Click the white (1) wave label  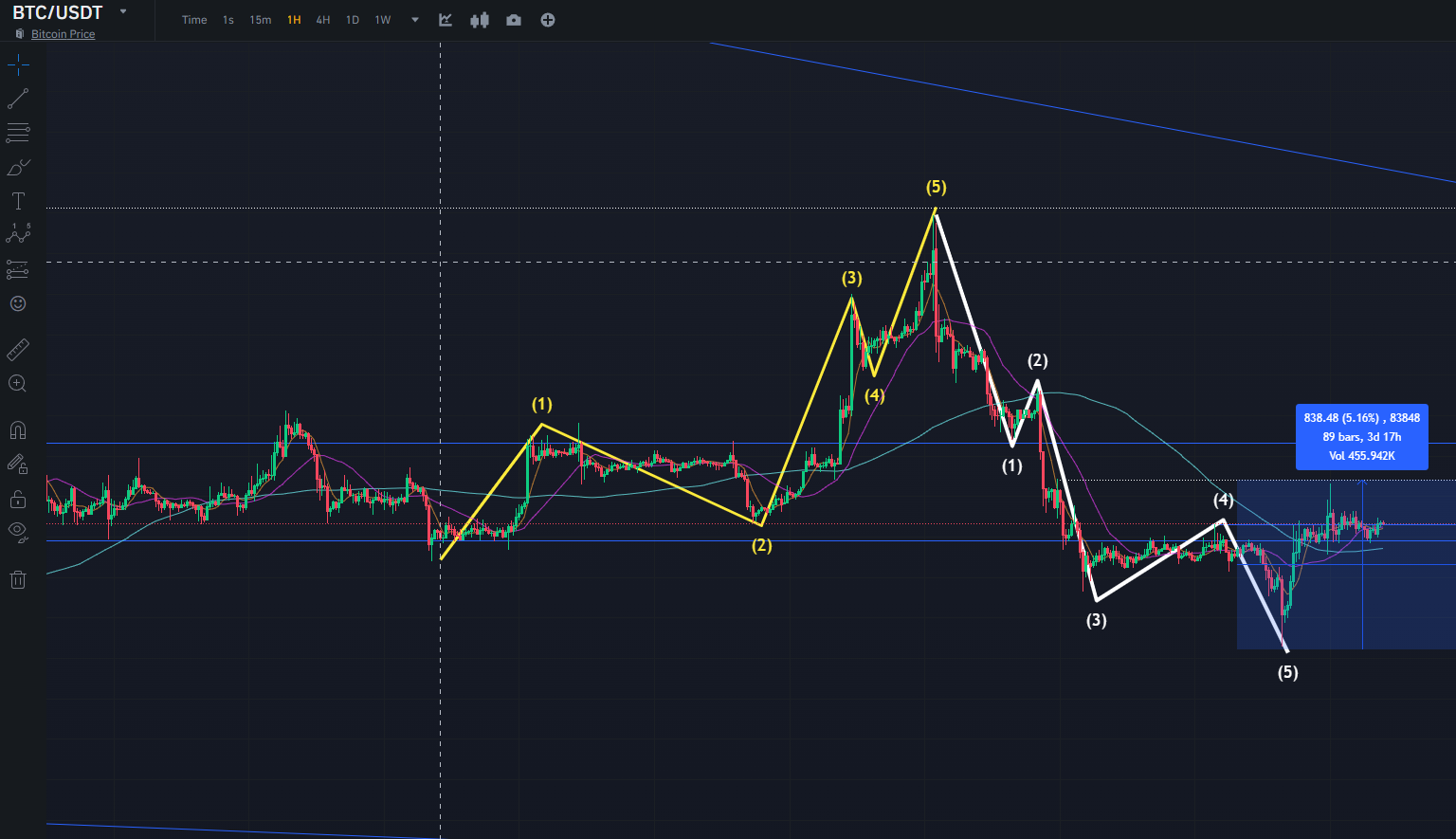pyautogui.click(x=1012, y=465)
